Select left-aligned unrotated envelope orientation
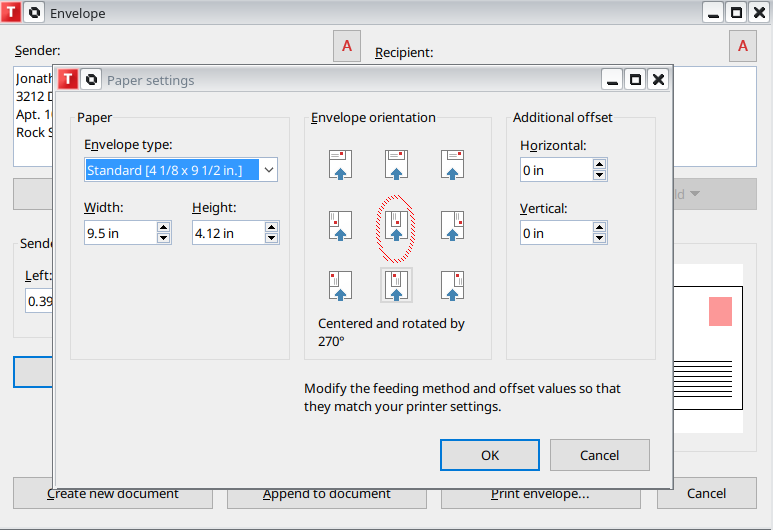The image size is (773, 530). [x=341, y=164]
